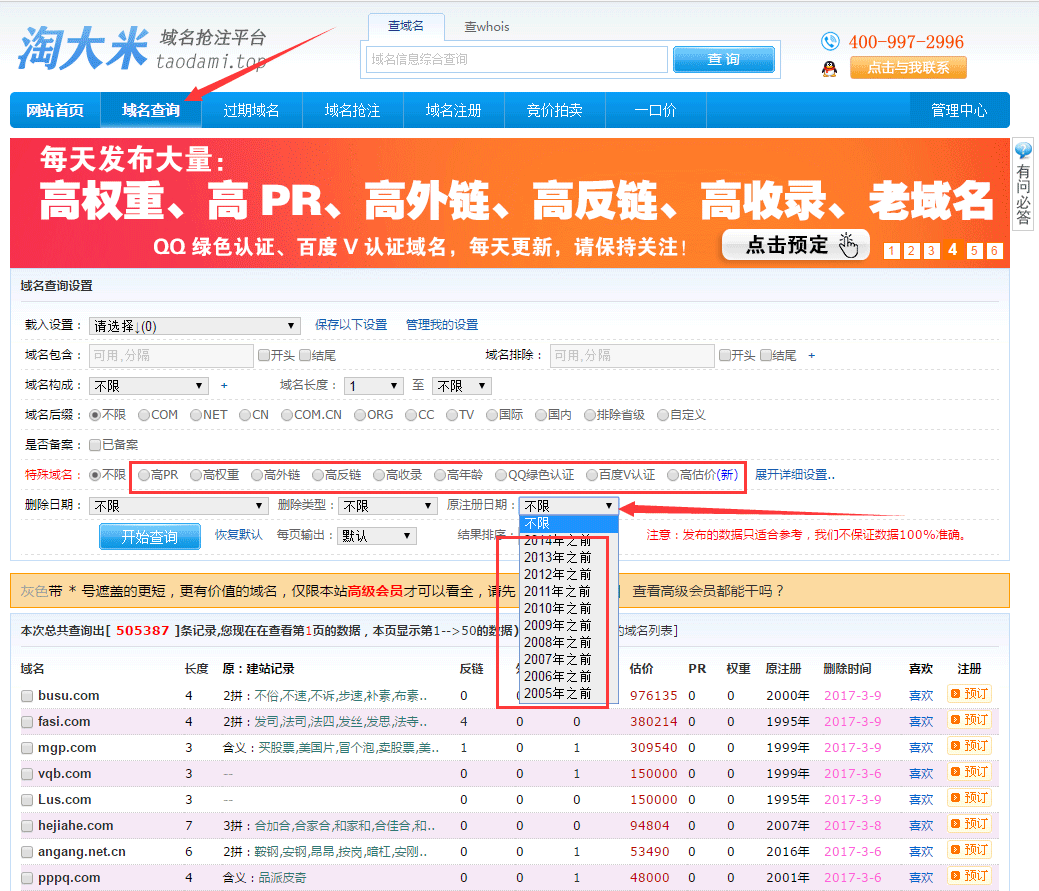Click the 淘大米 site logo

click(x=83, y=48)
